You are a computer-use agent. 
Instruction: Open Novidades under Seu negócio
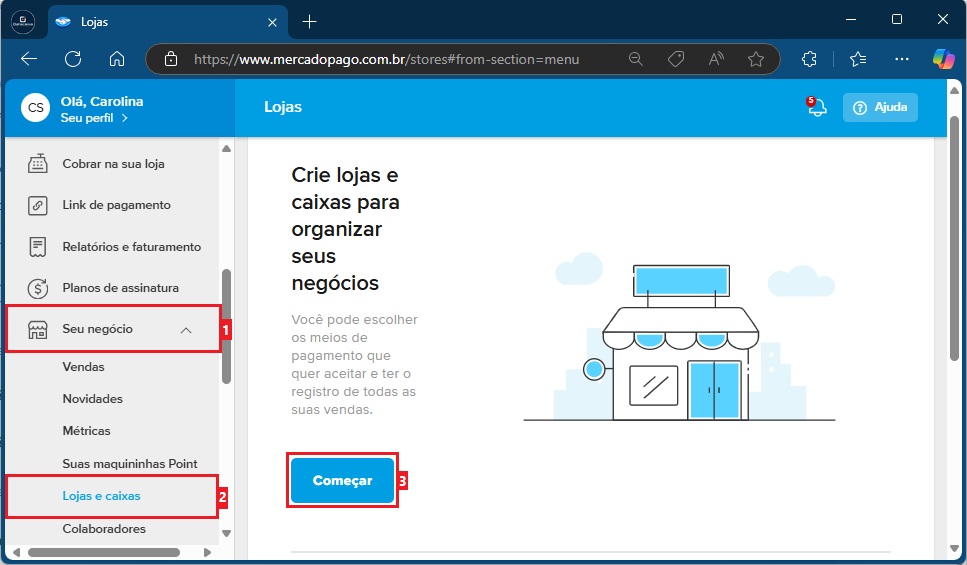93,398
